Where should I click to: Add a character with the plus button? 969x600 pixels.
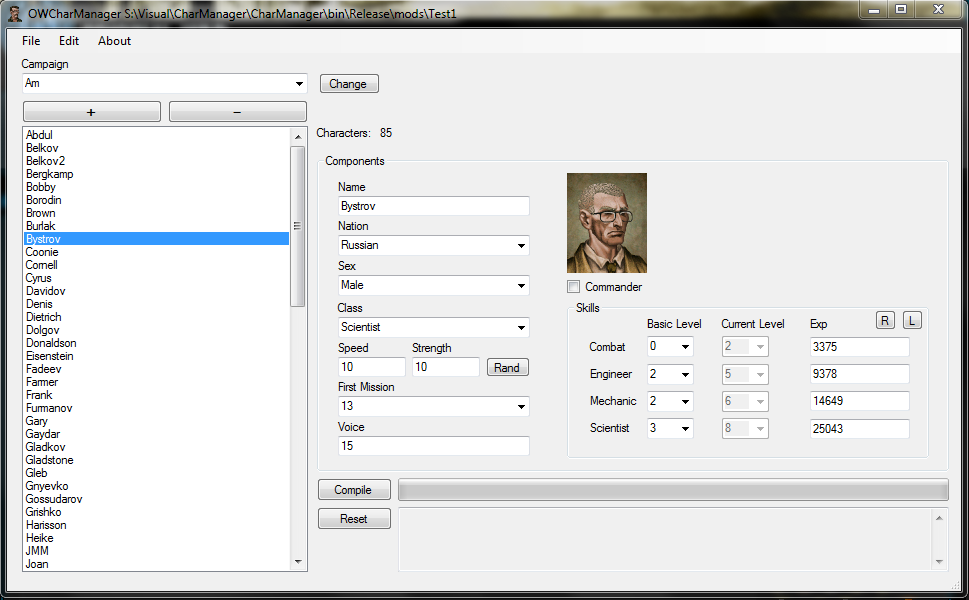point(91,112)
